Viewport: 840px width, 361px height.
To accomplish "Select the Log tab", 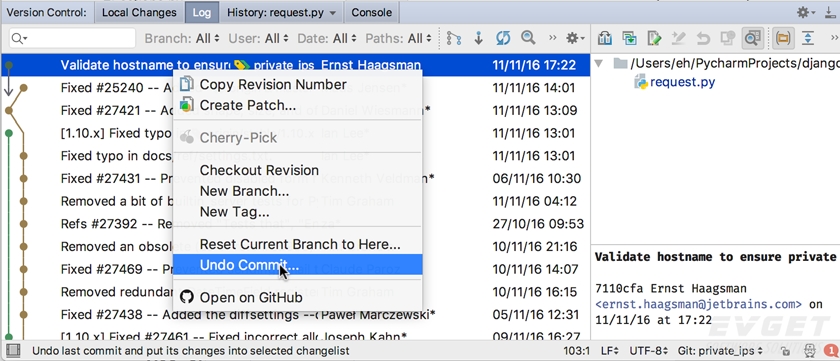I will [202, 12].
